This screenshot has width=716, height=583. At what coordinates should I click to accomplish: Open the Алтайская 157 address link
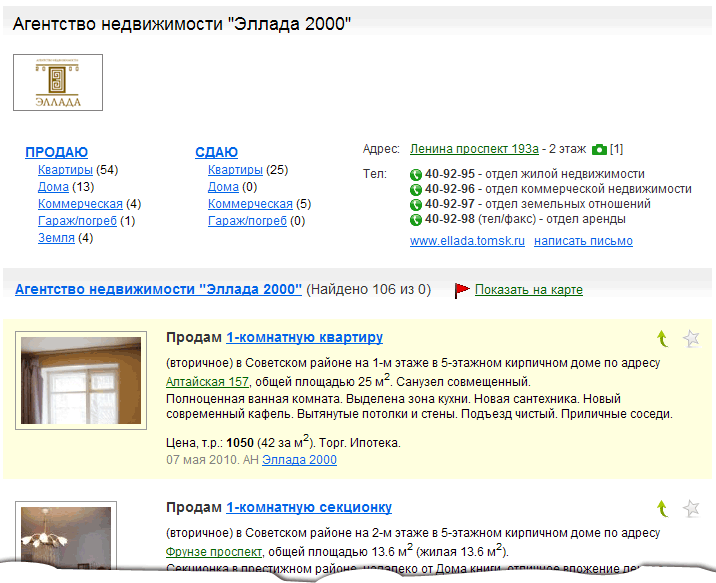(x=207, y=382)
